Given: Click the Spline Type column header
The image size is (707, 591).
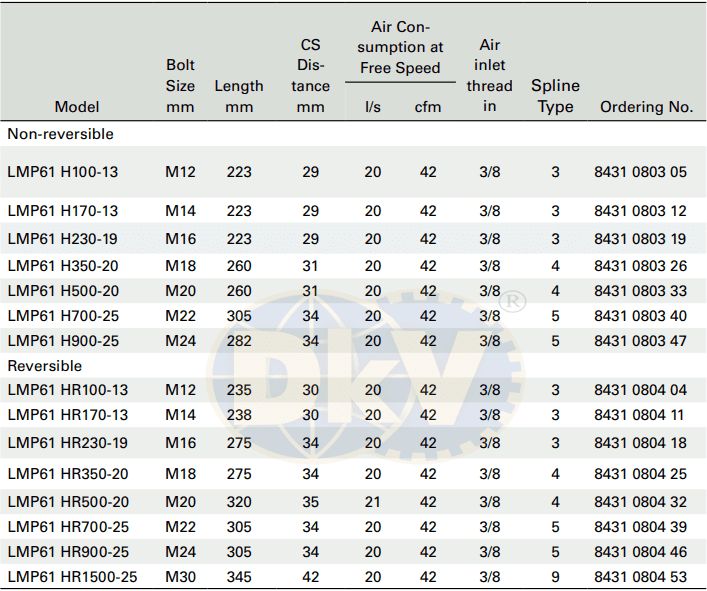Looking at the screenshot, I should [x=555, y=96].
